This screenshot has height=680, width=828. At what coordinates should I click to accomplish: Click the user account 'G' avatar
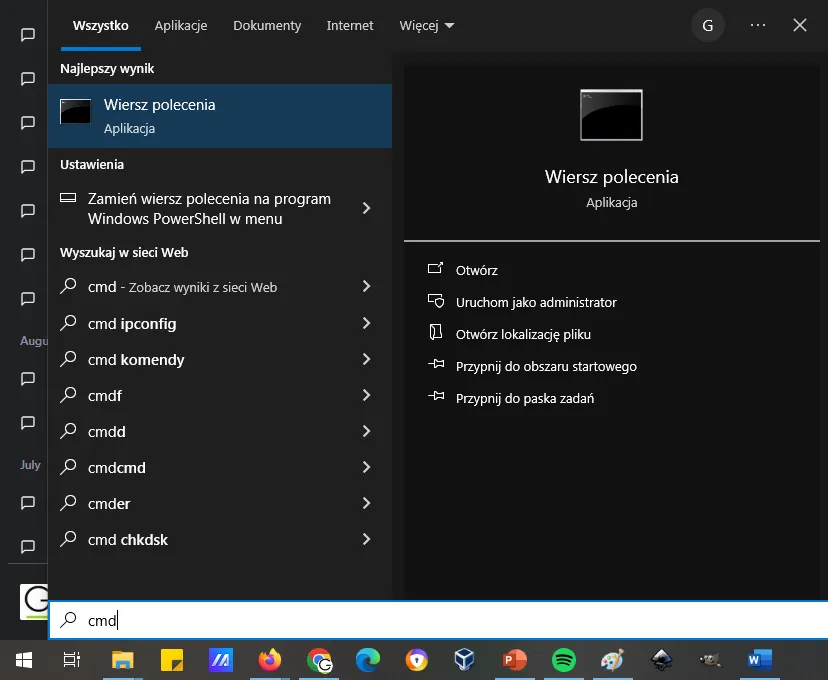pyautogui.click(x=708, y=26)
